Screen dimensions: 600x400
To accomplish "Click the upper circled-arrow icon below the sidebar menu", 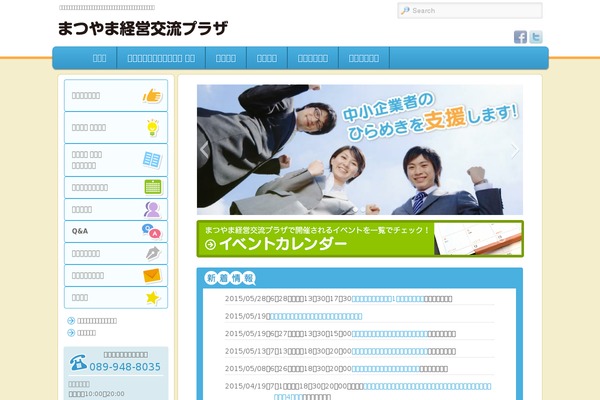I will (x=71, y=321).
